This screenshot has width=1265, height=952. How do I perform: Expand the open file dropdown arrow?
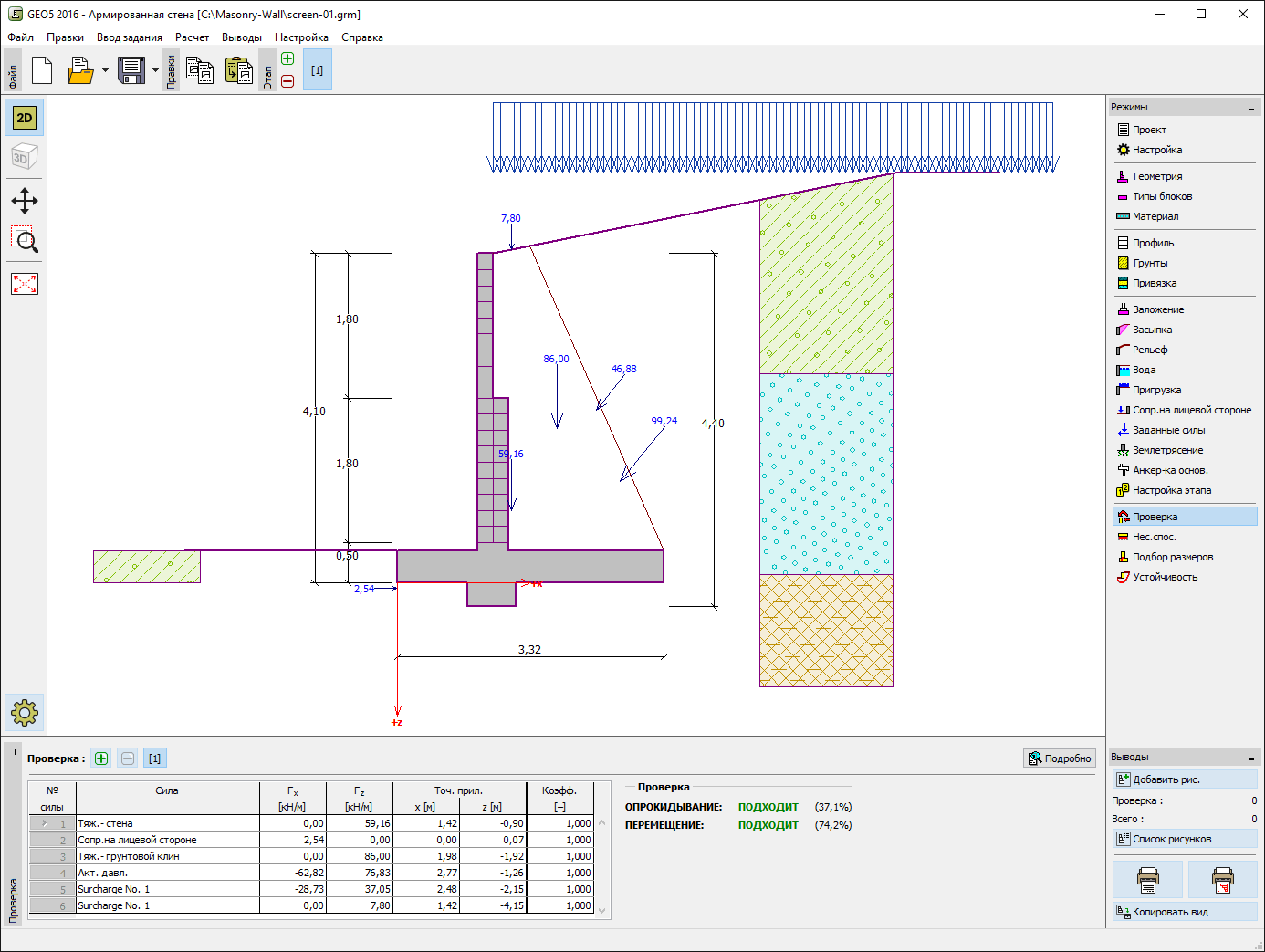point(105,70)
